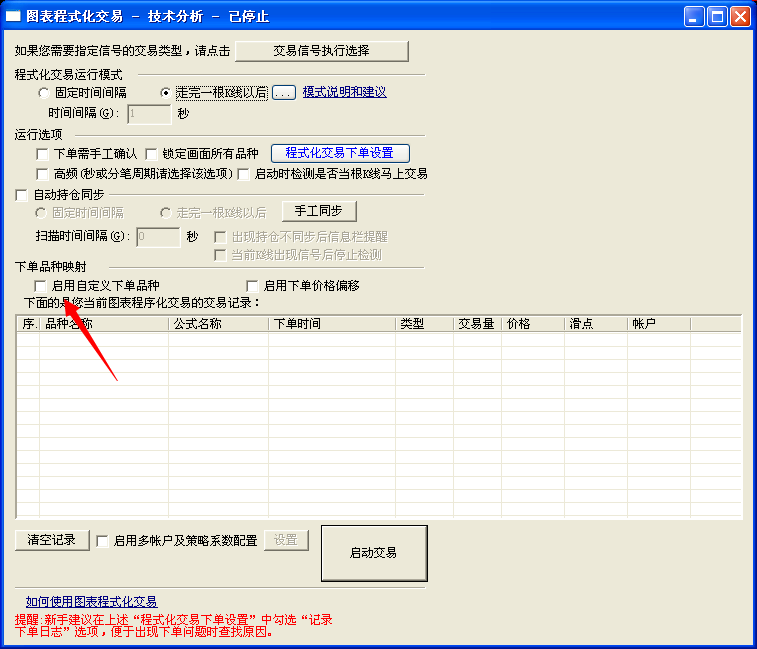Open the 如何使用图表程式化交易 link
Image resolution: width=757 pixels, height=649 pixels.
(x=91, y=602)
